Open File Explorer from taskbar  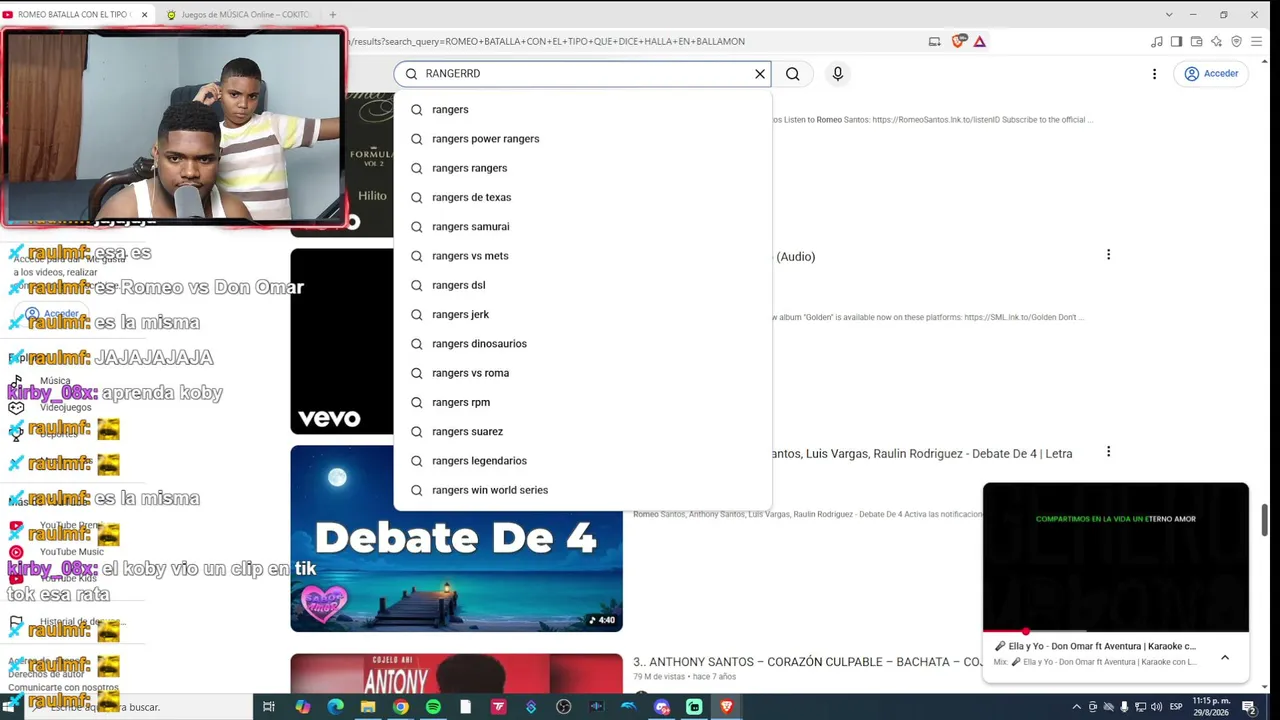[x=368, y=707]
